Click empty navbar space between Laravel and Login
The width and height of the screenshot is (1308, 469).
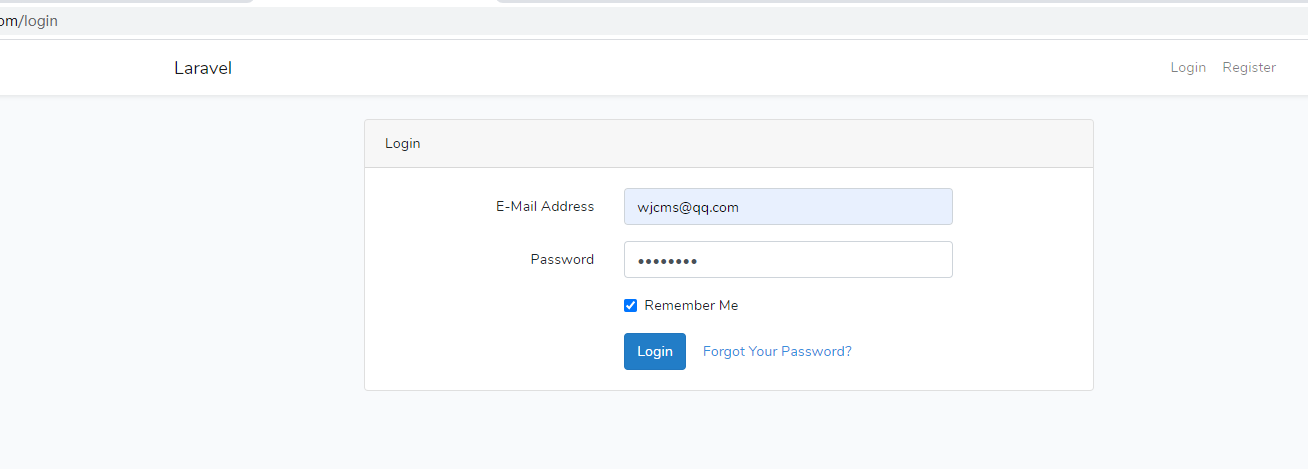(x=700, y=68)
